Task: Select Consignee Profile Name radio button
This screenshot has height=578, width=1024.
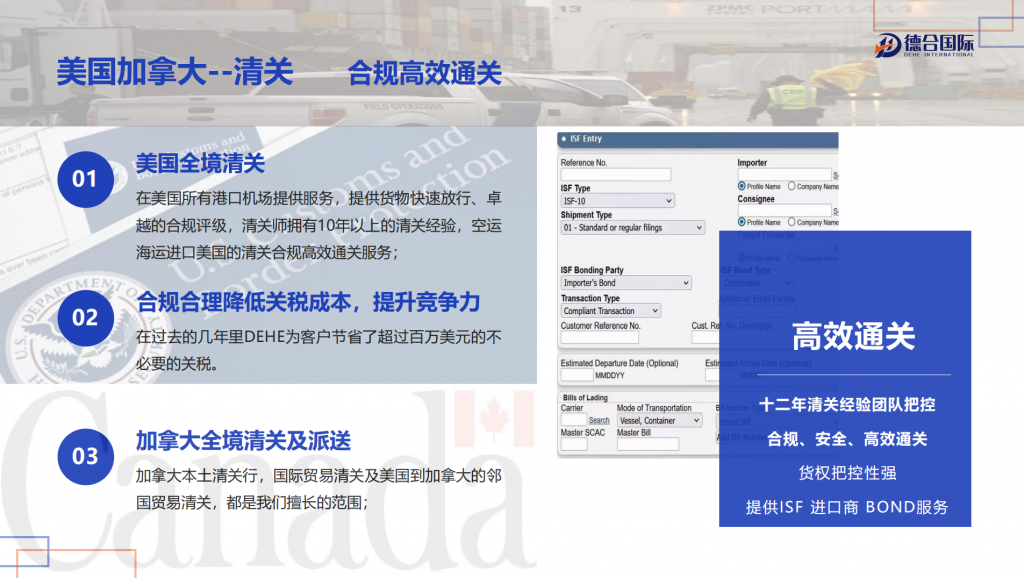Action: coord(742,222)
